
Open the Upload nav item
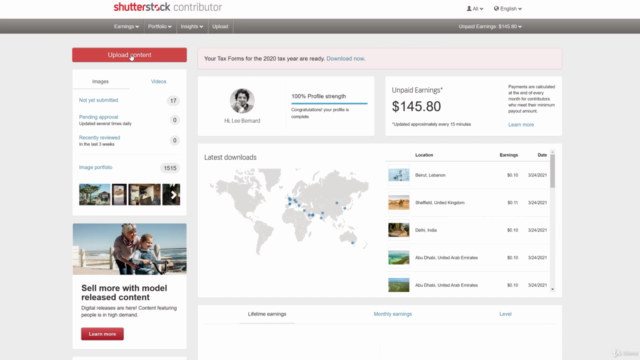click(x=220, y=27)
